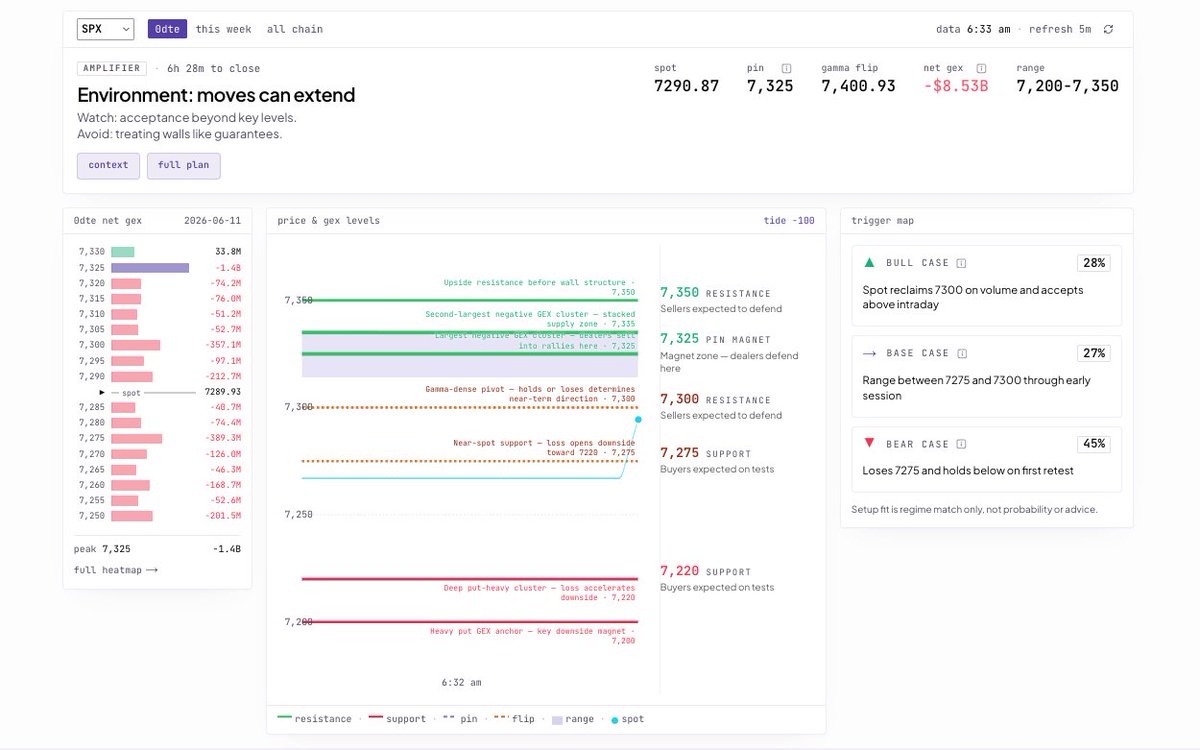Click the flip legend entry
Screen dimensions: 1200x750
tap(515, 719)
